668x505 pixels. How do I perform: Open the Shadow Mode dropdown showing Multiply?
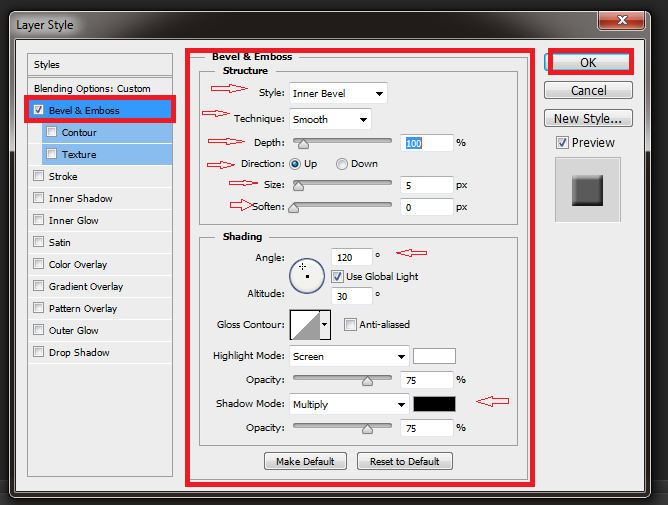tap(349, 404)
